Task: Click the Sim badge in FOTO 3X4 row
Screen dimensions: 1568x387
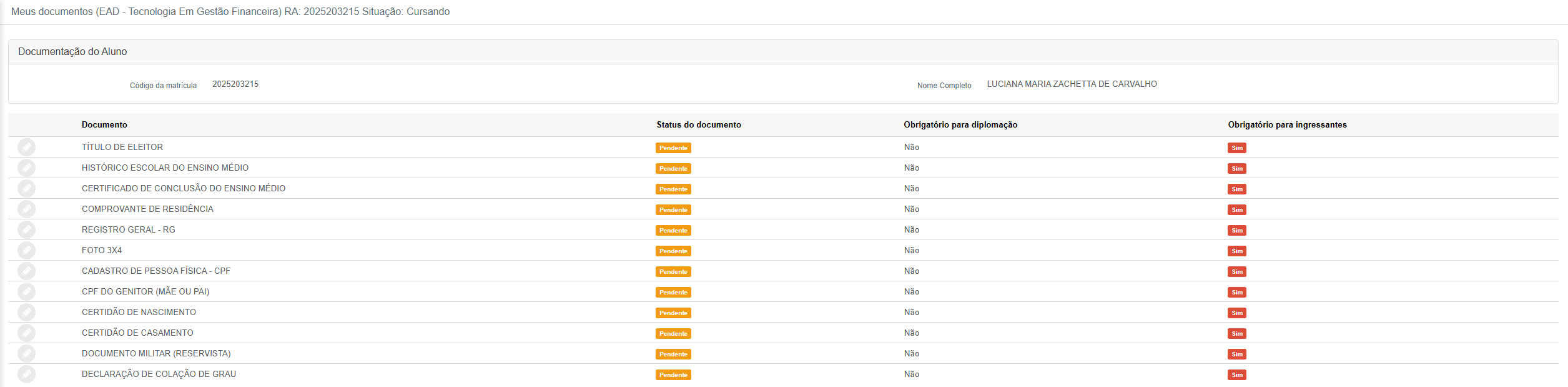Action: (x=1236, y=251)
